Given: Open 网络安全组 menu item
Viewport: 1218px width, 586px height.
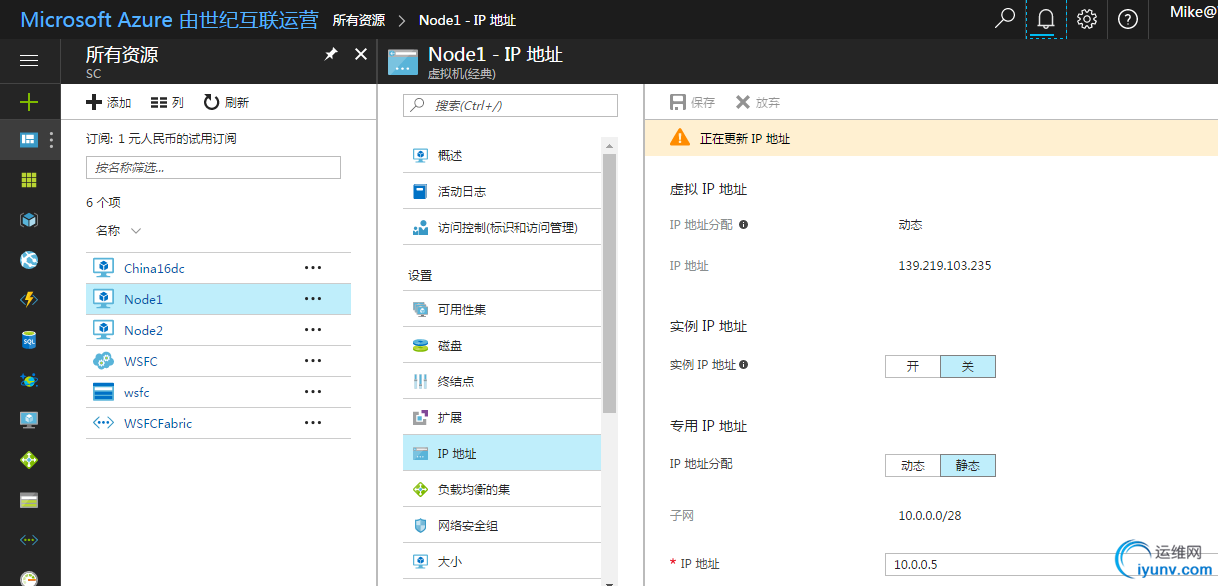Looking at the screenshot, I should 502,525.
